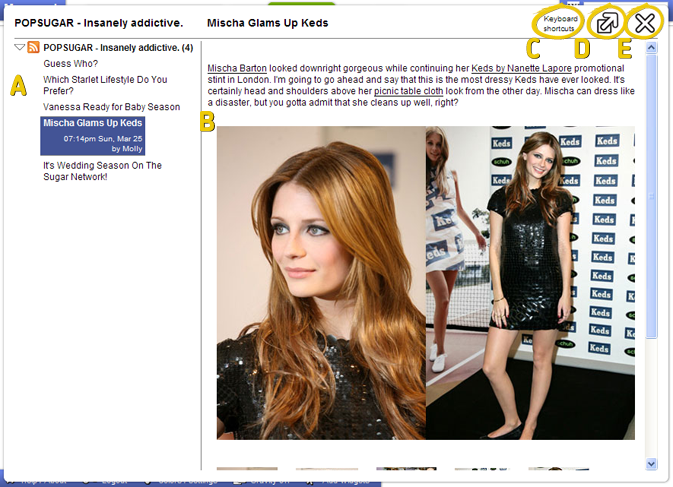Viewport: 673px width, 487px height.
Task: Select POPSUGAR - Insanely addictive. (4) feed
Action: 118,48
